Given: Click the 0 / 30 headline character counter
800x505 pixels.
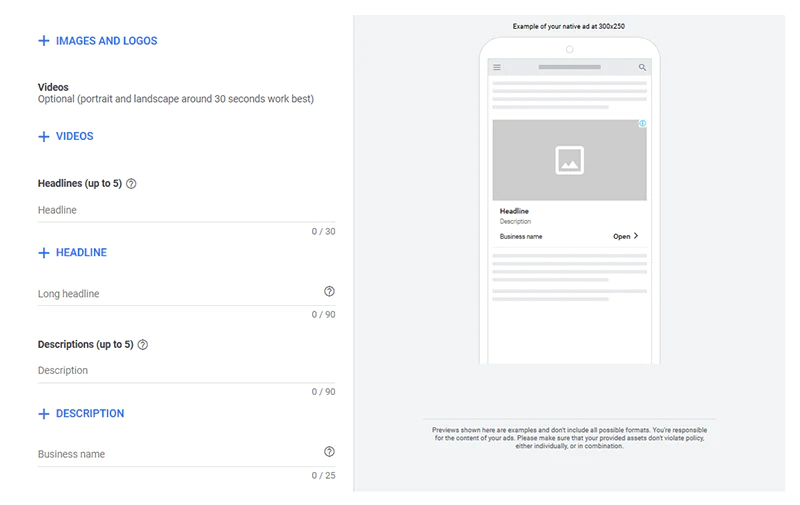Looking at the screenshot, I should click(x=323, y=232).
